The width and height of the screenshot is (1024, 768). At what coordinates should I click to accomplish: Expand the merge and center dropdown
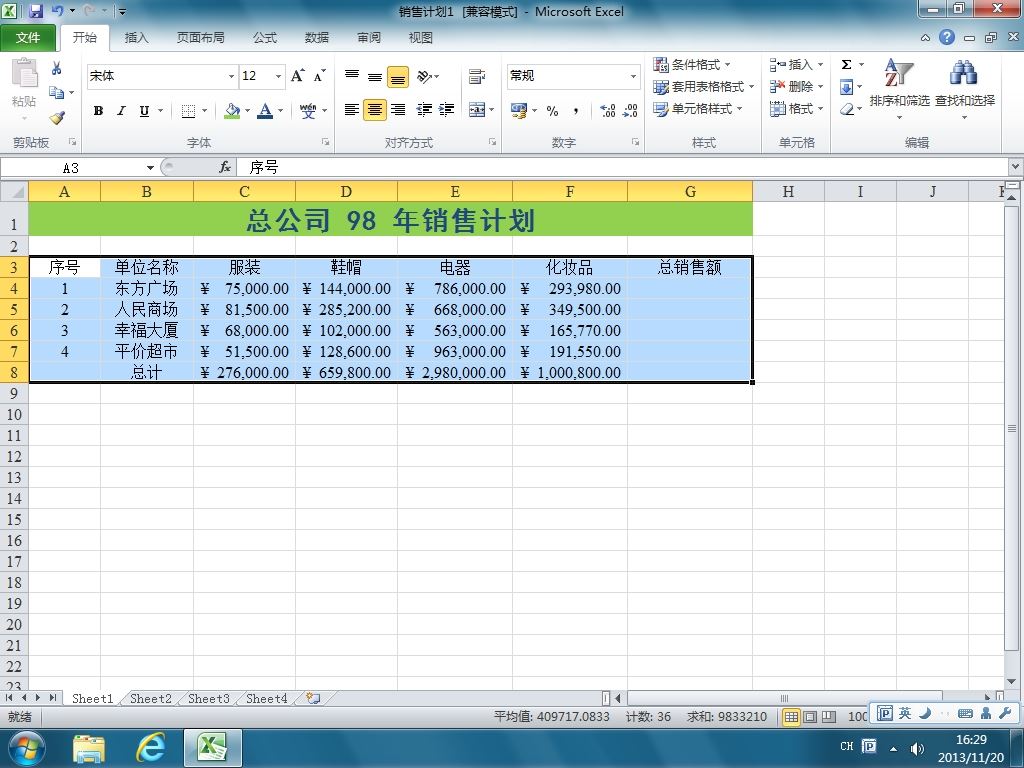(x=491, y=110)
